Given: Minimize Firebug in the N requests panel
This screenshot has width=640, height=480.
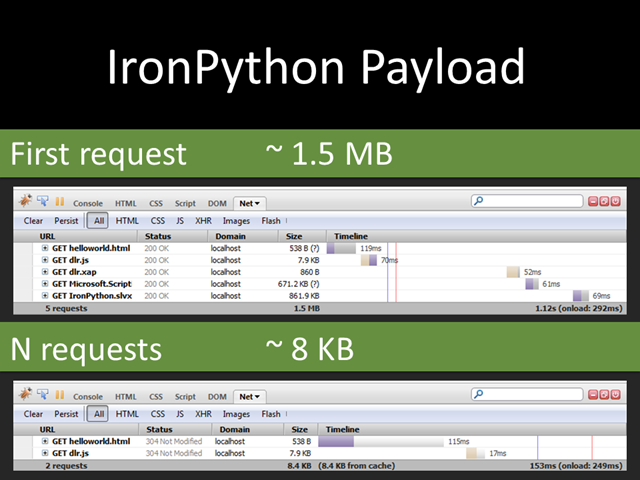Looking at the screenshot, I should click(x=593, y=394).
